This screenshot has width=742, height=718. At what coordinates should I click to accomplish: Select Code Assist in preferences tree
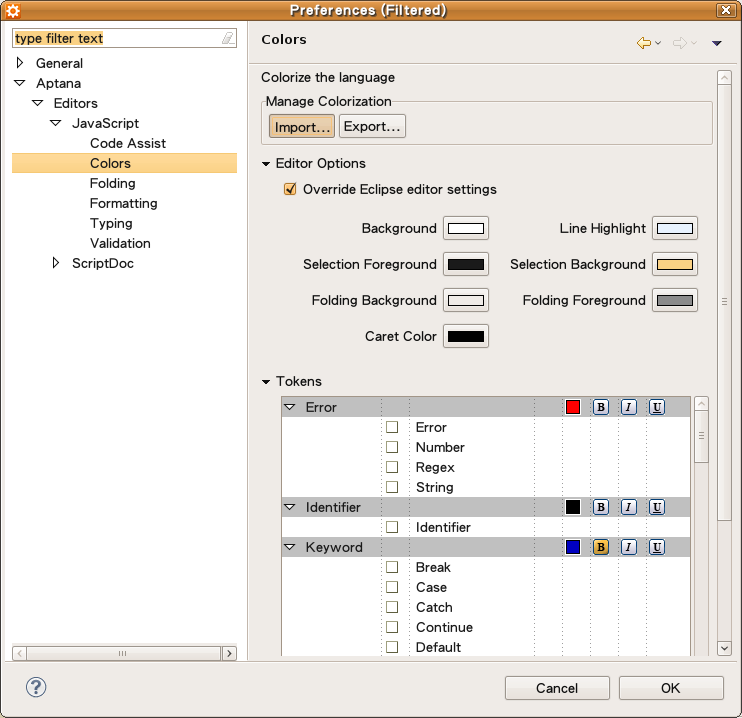(128, 143)
